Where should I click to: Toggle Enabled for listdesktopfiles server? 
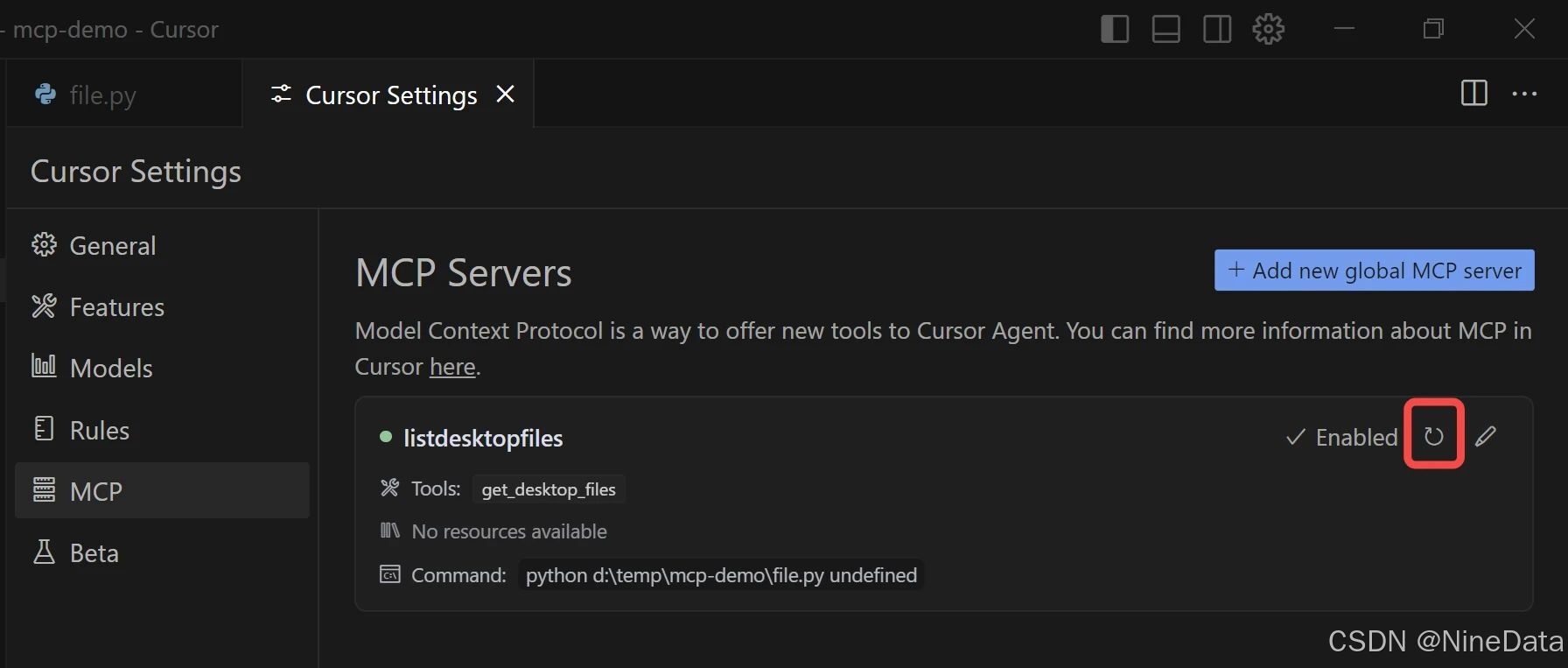tap(1341, 437)
